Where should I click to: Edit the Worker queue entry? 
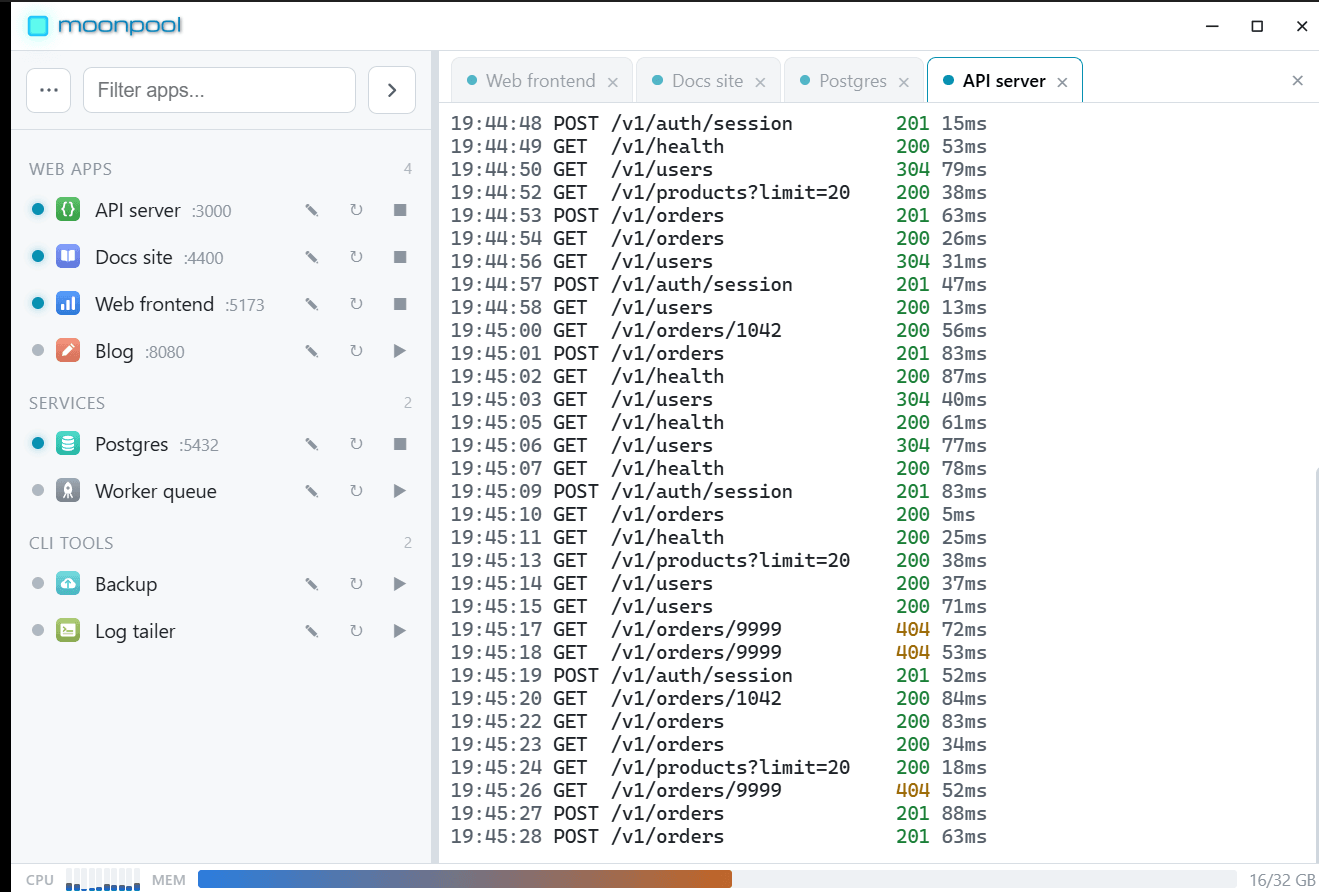coord(312,491)
